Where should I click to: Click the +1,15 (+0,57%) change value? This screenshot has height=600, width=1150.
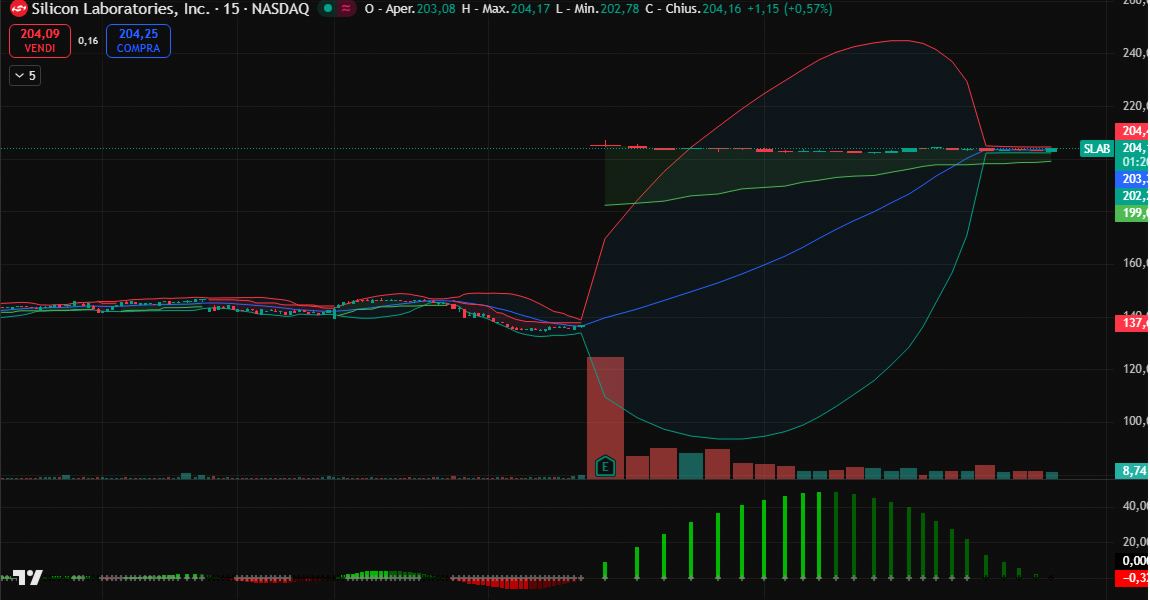point(790,9)
